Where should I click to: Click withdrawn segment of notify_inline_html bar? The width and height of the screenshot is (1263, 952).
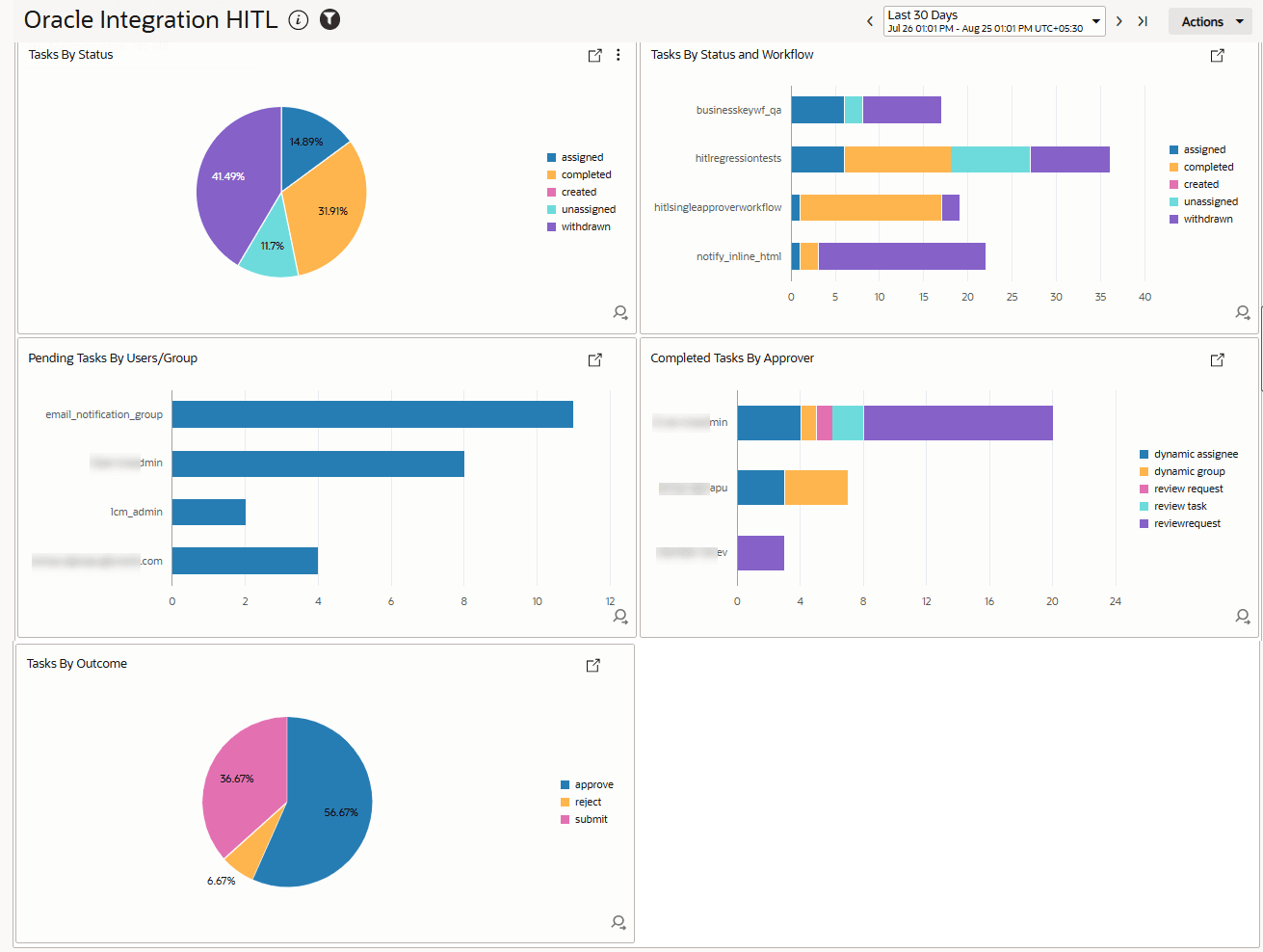(902, 256)
